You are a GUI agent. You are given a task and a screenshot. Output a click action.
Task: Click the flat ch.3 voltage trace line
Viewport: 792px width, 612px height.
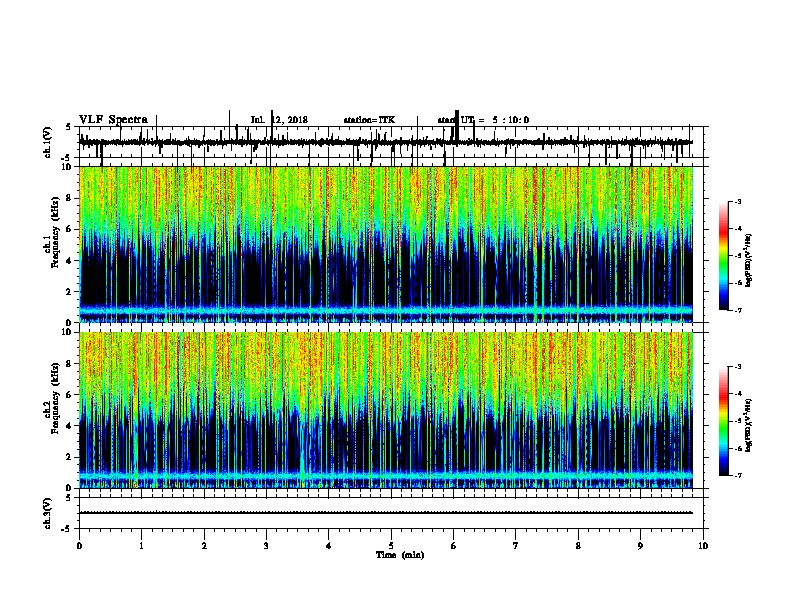(386, 513)
